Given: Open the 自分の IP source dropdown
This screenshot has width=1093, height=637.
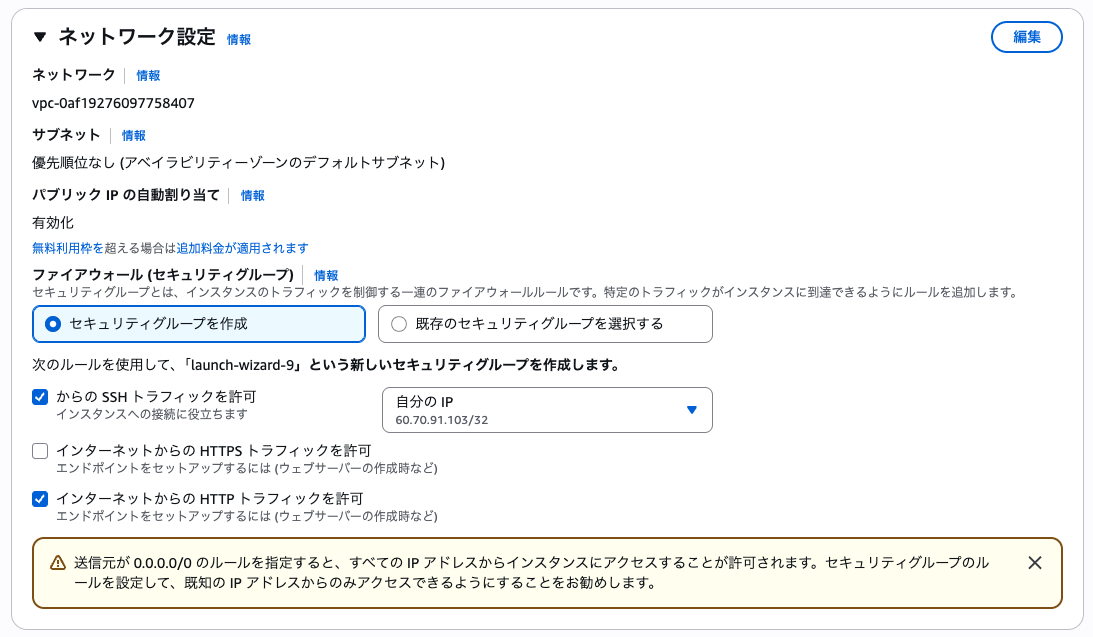Looking at the screenshot, I should 547,410.
